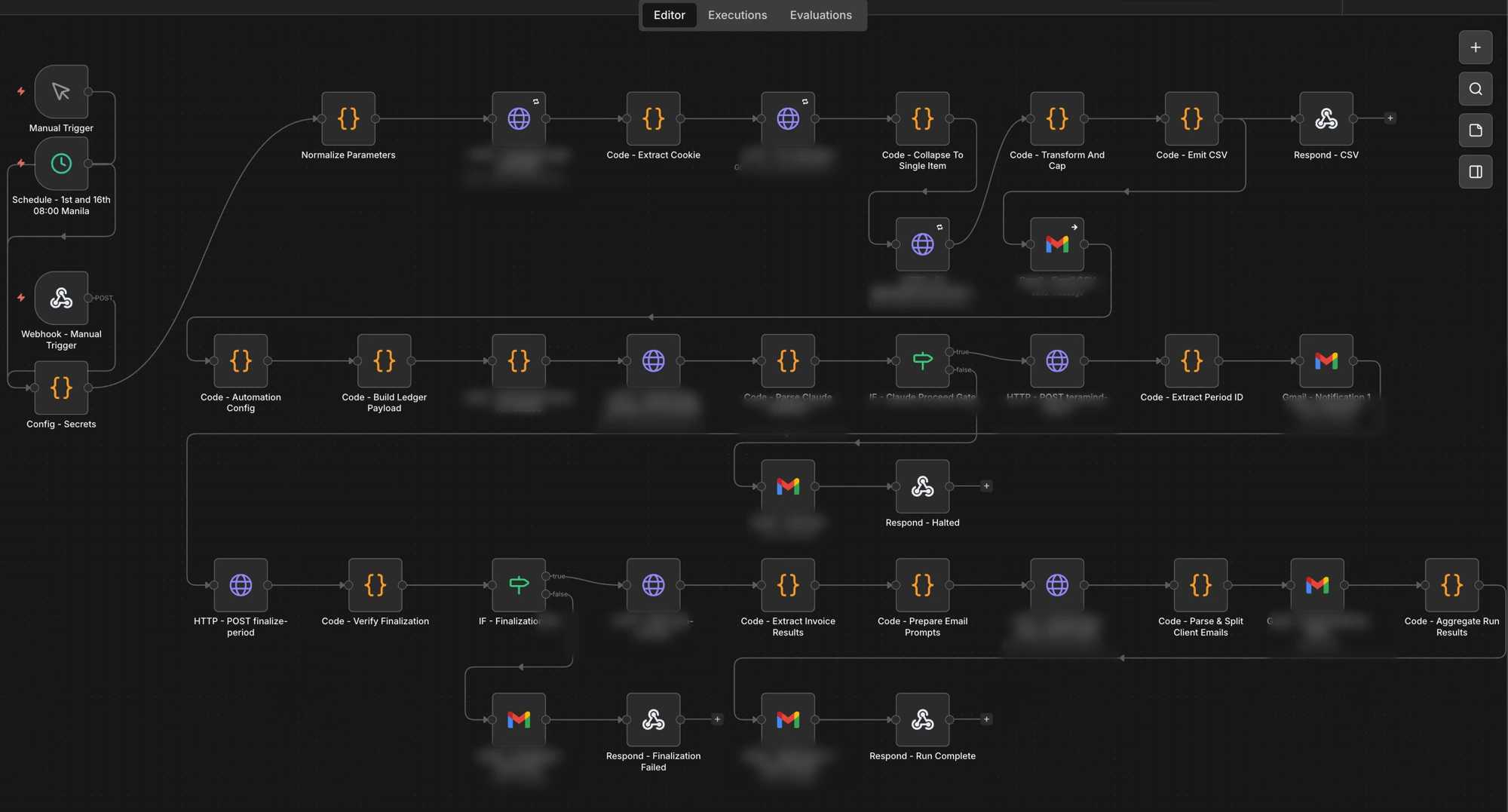This screenshot has height=812, width=1508.
Task: Select Code - Extract Cookie node
Action: pyautogui.click(x=654, y=118)
